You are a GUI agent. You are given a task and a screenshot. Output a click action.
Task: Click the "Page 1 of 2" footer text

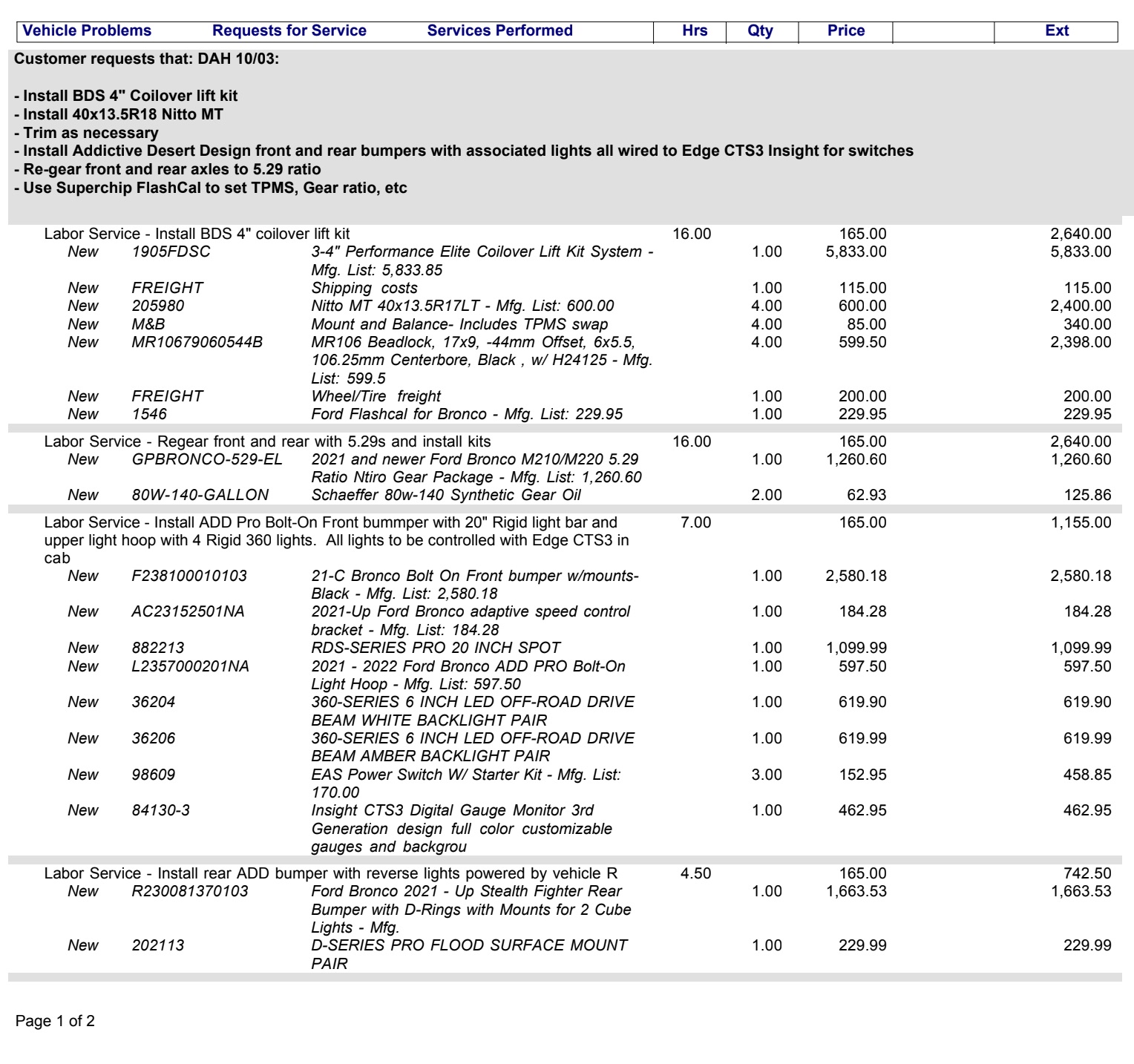[55, 1022]
